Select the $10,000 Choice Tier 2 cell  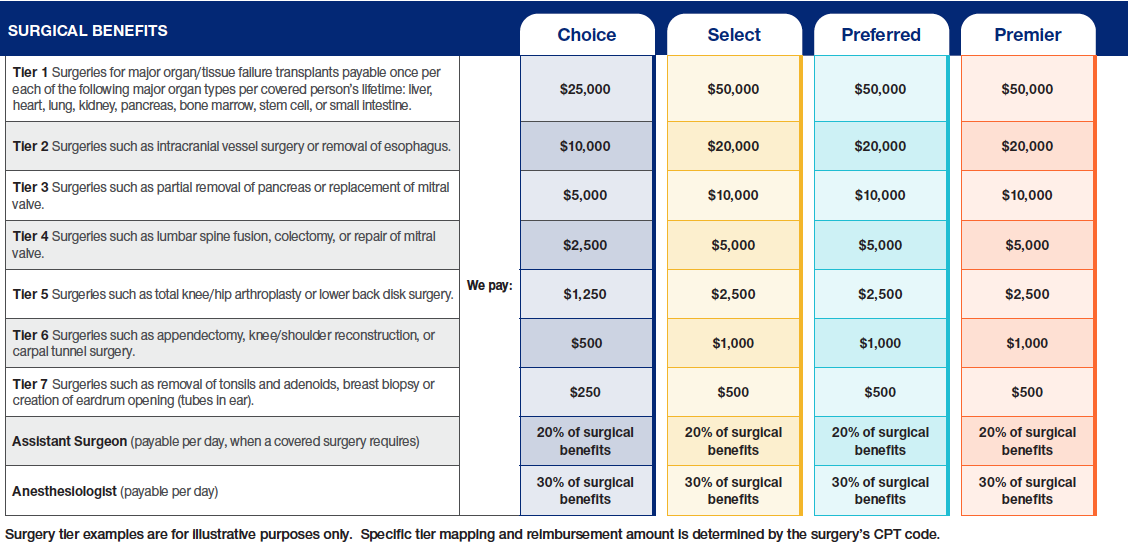(x=585, y=146)
